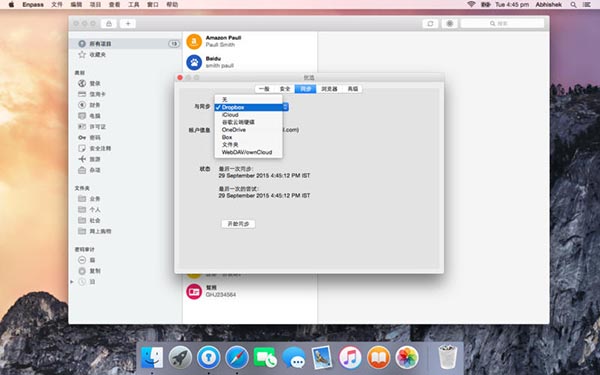This screenshot has width=600, height=375.
Task: Open the star Favorites sidebar entry
Action: [92, 55]
